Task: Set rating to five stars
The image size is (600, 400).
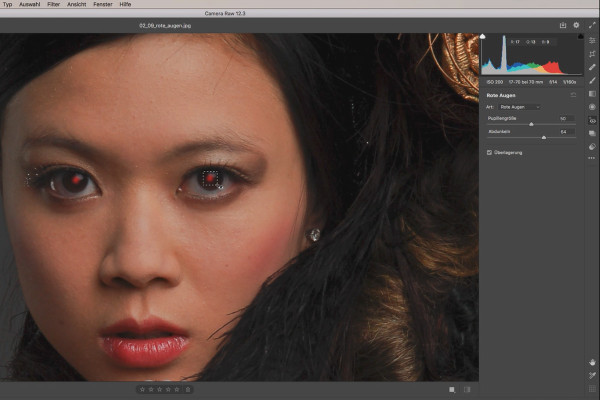Action: coord(177,389)
